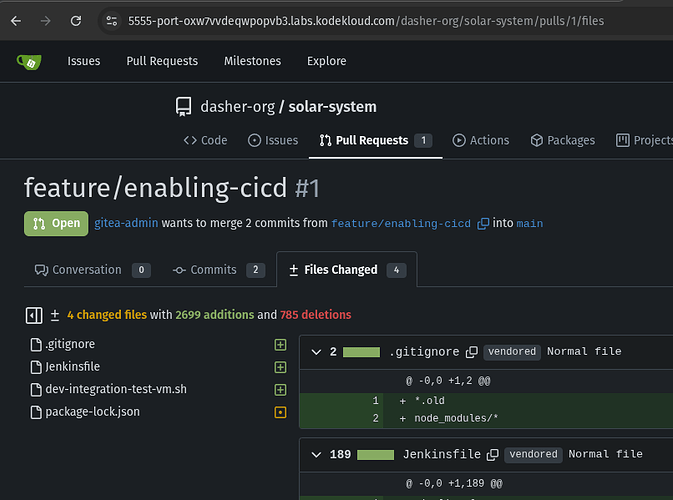The height and width of the screenshot is (500, 673).
Task: Click the Gitea logo icon
Action: click(28, 62)
